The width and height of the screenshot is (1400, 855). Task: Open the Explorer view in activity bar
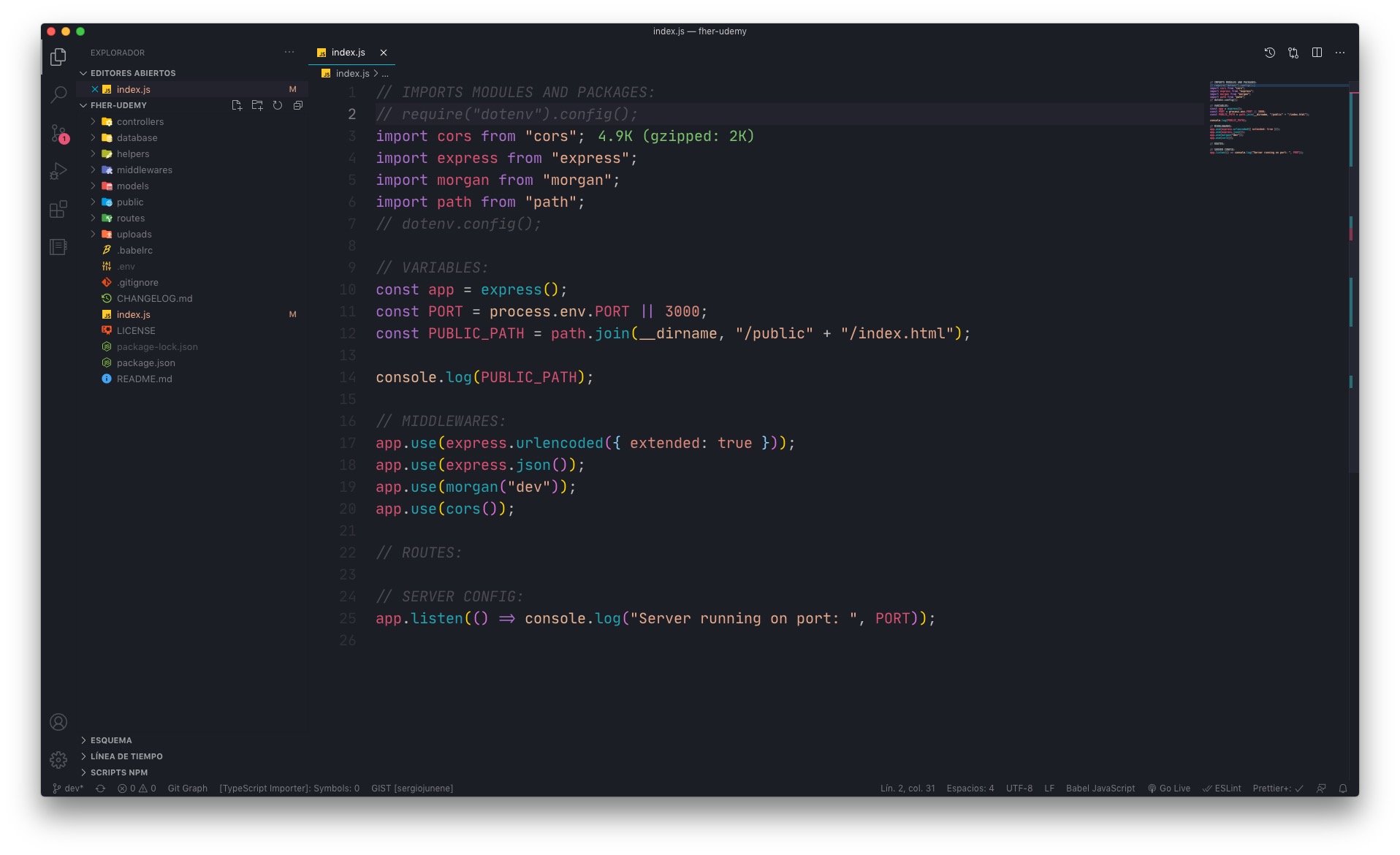click(x=58, y=57)
